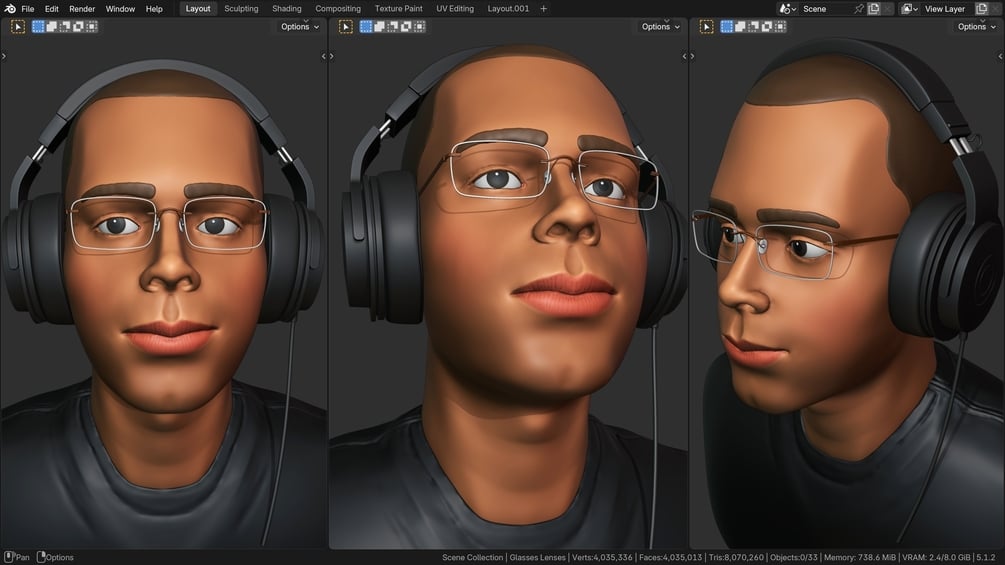Toggle Set new selection mode in right viewport

pos(727,27)
